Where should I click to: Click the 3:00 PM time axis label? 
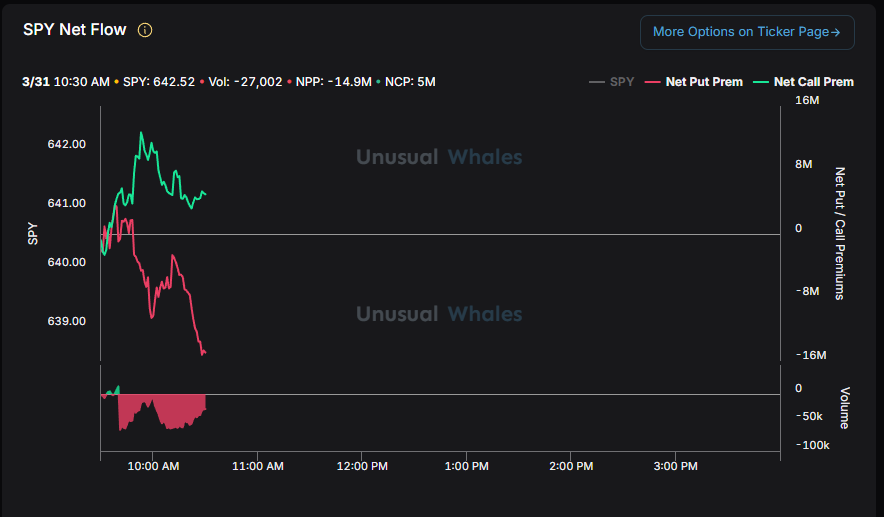coord(675,466)
